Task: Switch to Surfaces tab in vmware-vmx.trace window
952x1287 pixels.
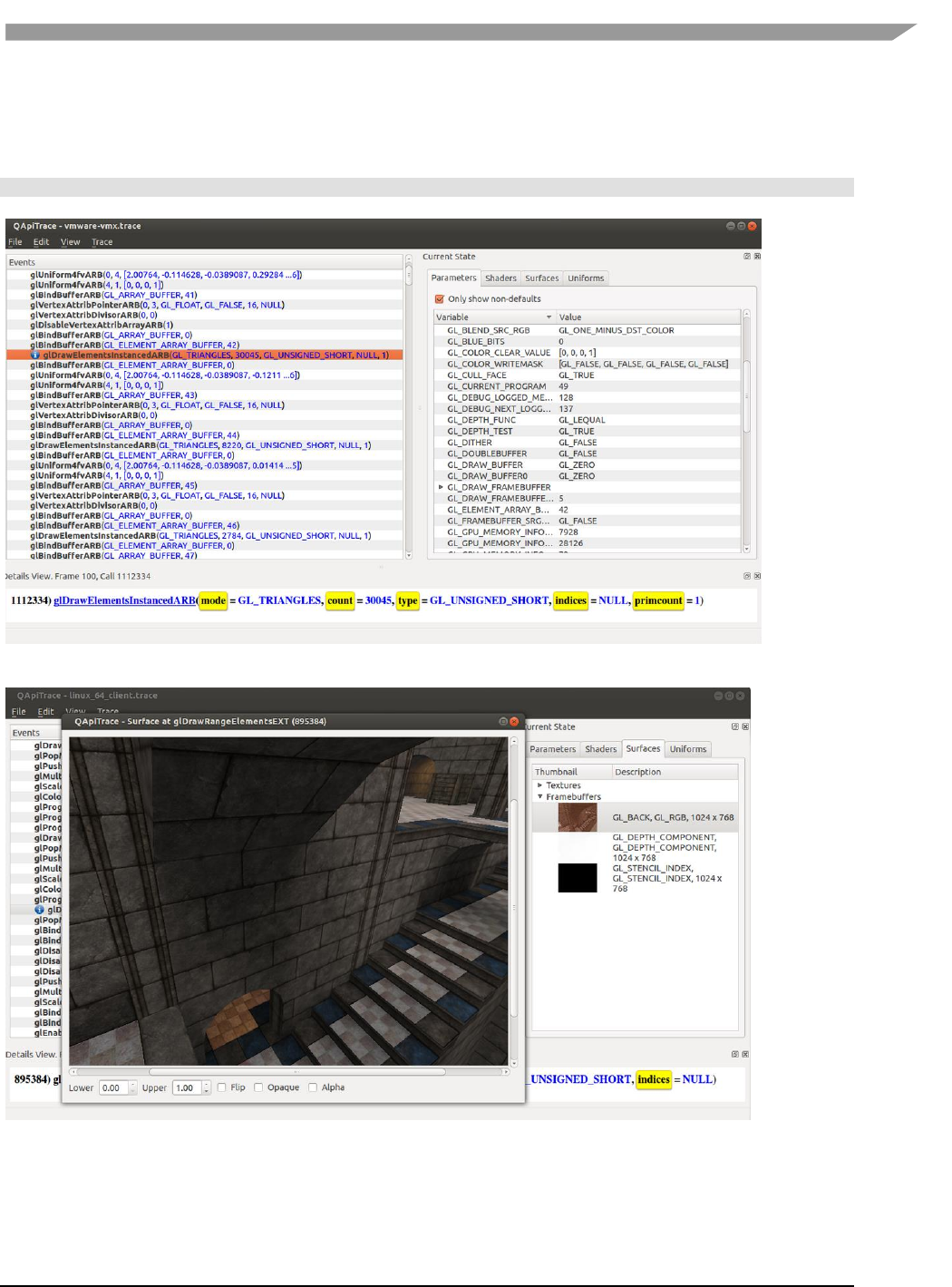Action: pyautogui.click(x=541, y=278)
